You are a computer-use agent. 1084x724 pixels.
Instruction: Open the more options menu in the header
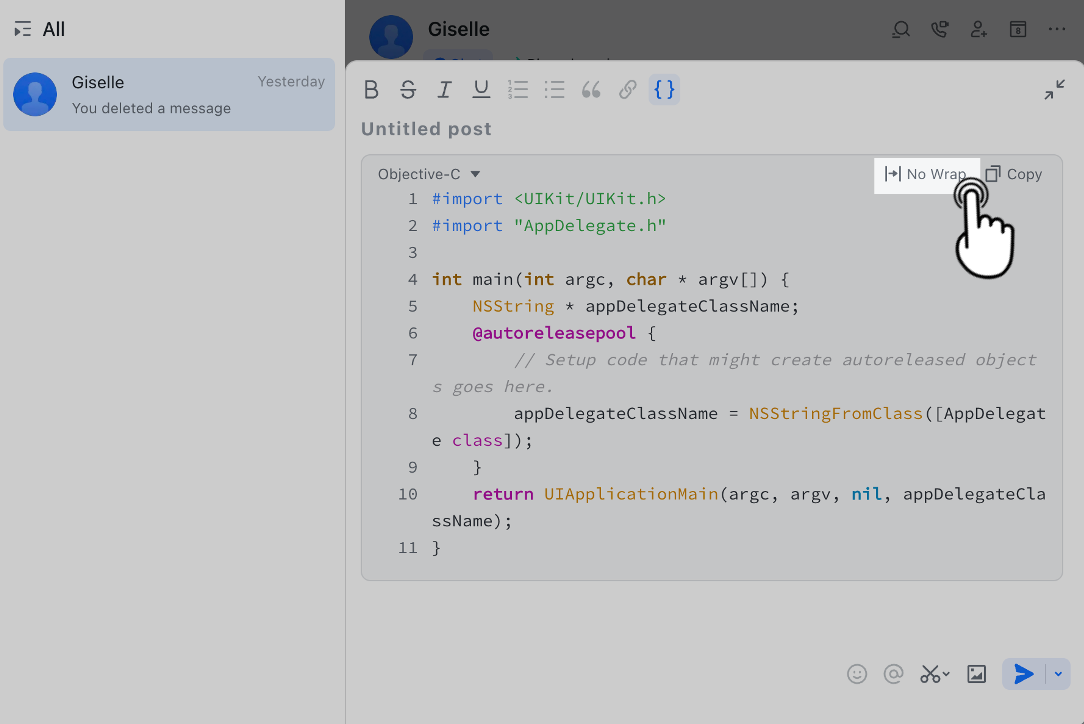1056,30
